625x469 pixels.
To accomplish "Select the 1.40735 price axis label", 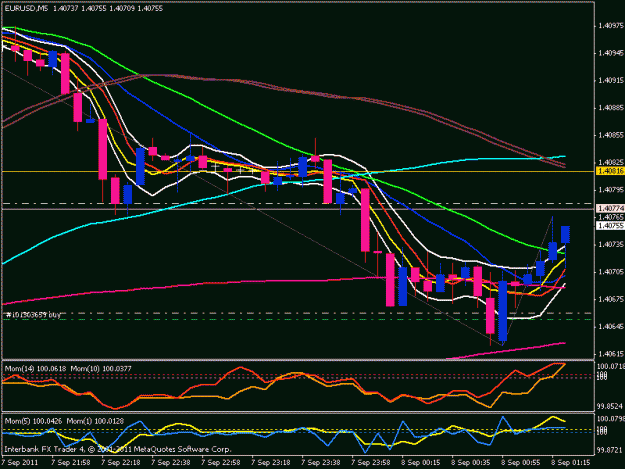I will click(x=611, y=245).
